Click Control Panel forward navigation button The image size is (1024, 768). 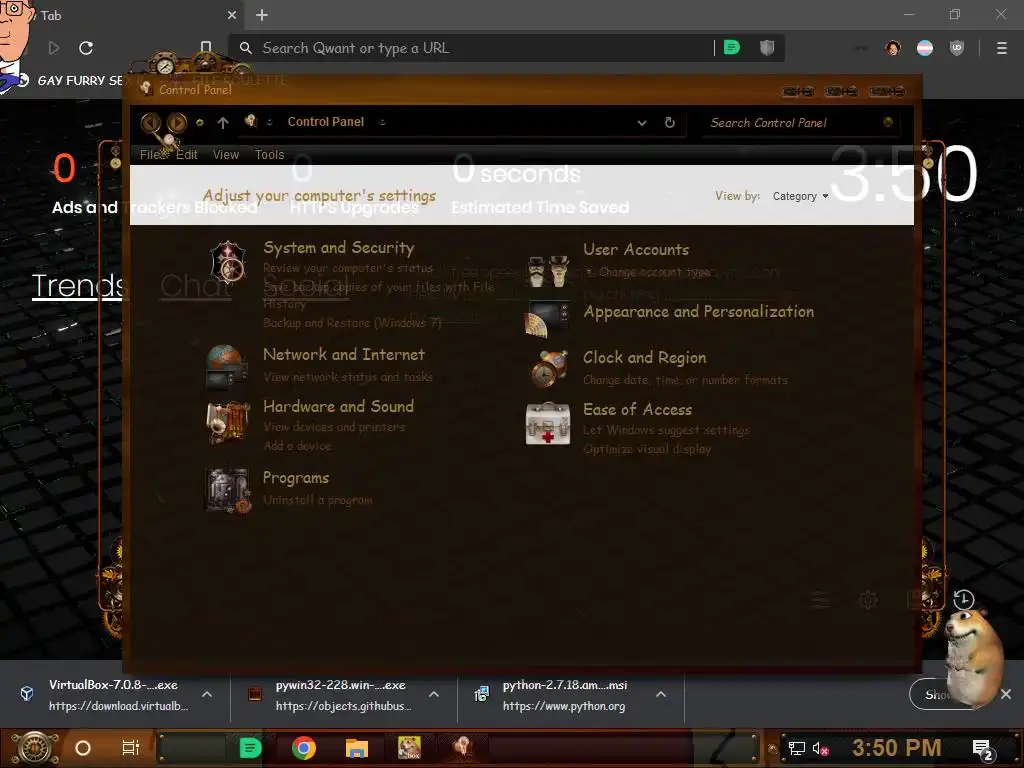pyautogui.click(x=176, y=122)
